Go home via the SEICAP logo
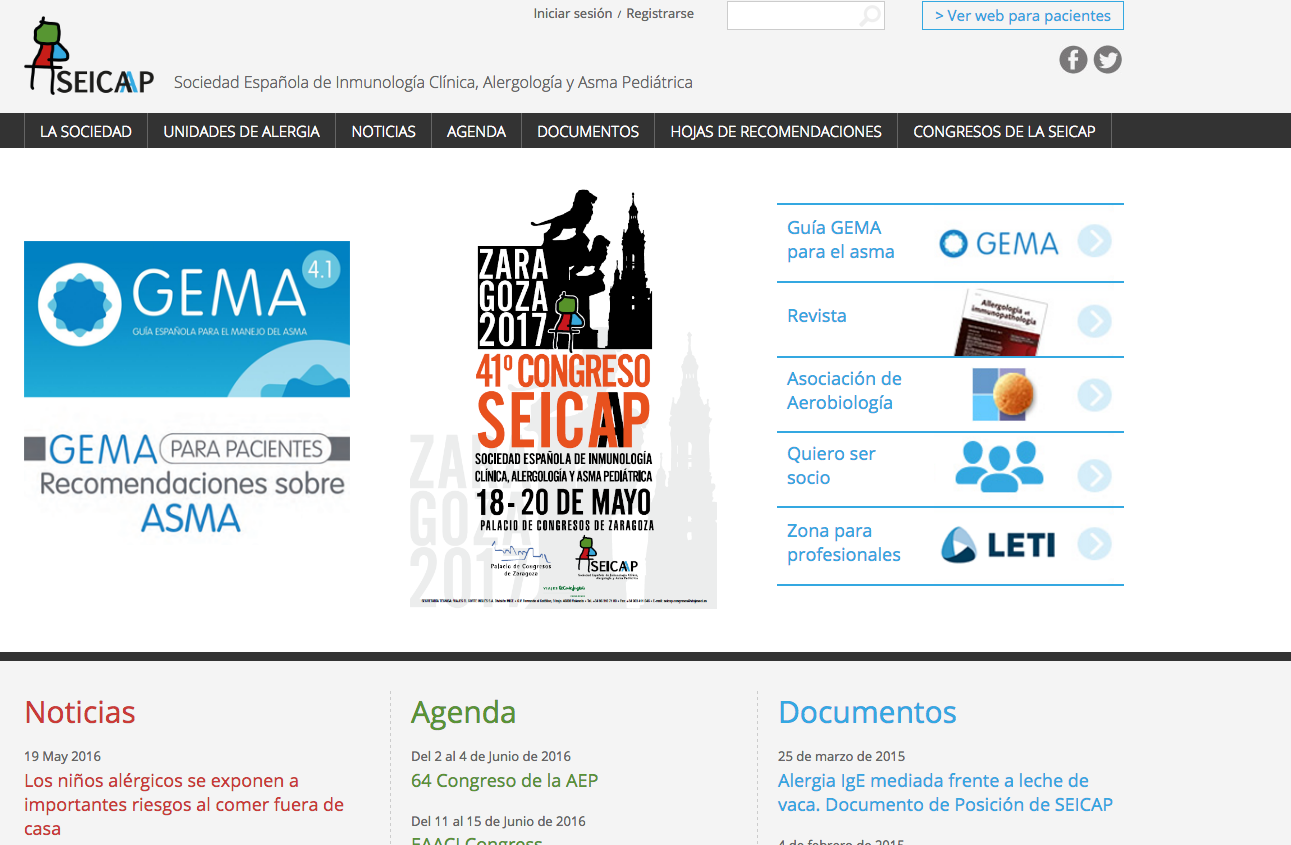This screenshot has width=1291, height=845. point(89,57)
